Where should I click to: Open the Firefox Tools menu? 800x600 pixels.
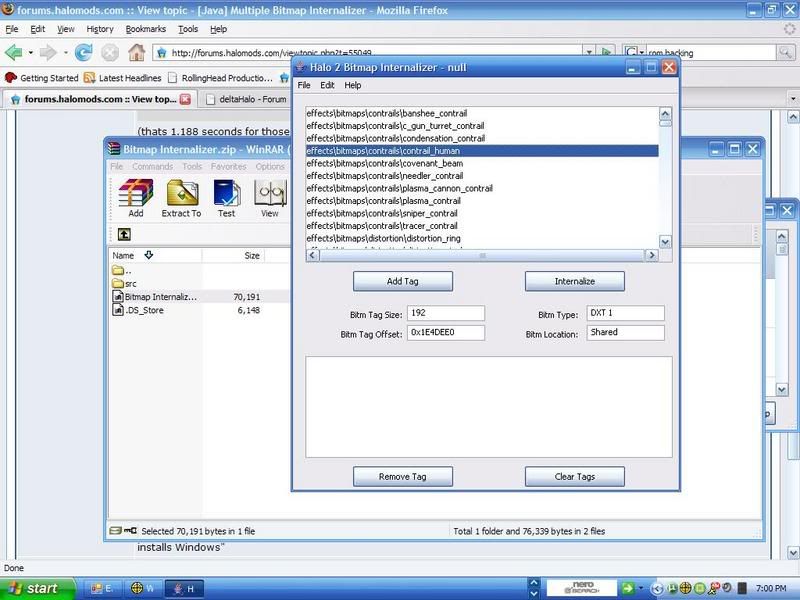[x=188, y=29]
